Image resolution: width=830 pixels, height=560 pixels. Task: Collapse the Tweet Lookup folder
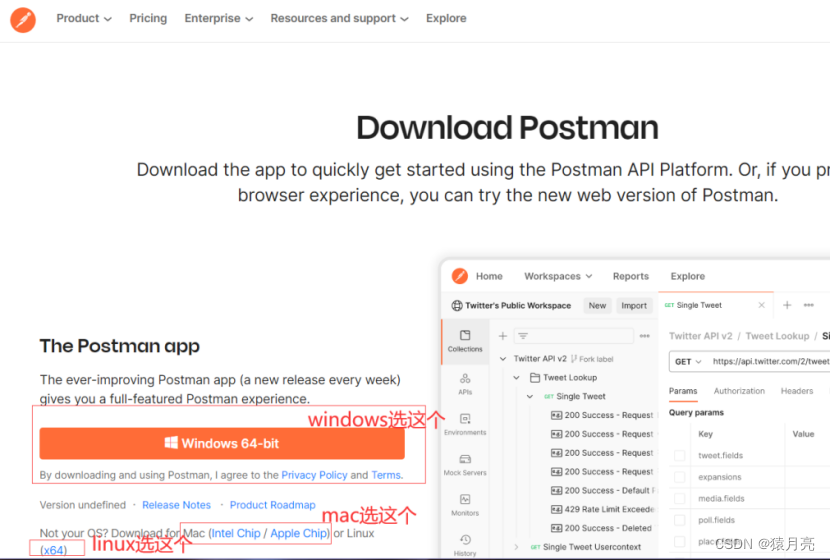click(517, 377)
